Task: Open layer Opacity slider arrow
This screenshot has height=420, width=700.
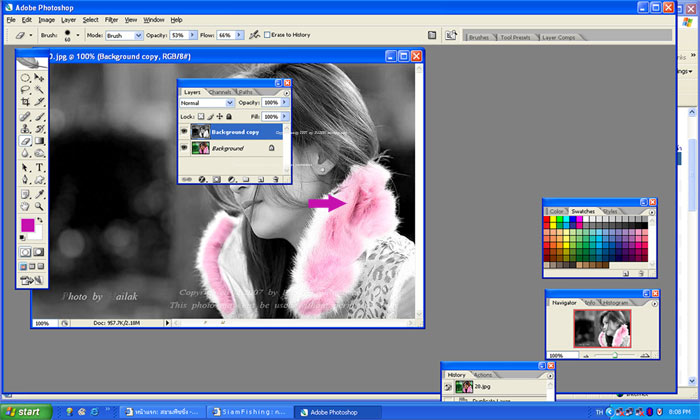Action: 284,103
